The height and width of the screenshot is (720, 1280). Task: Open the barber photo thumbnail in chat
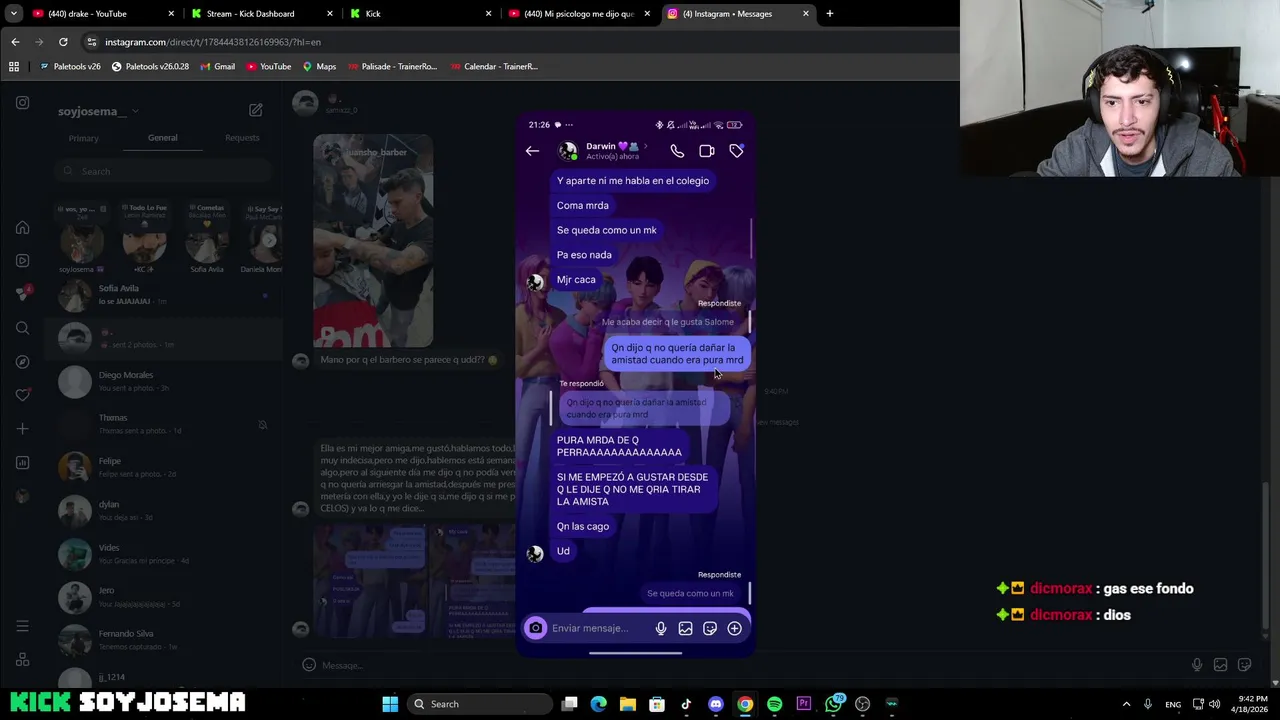coord(373,241)
